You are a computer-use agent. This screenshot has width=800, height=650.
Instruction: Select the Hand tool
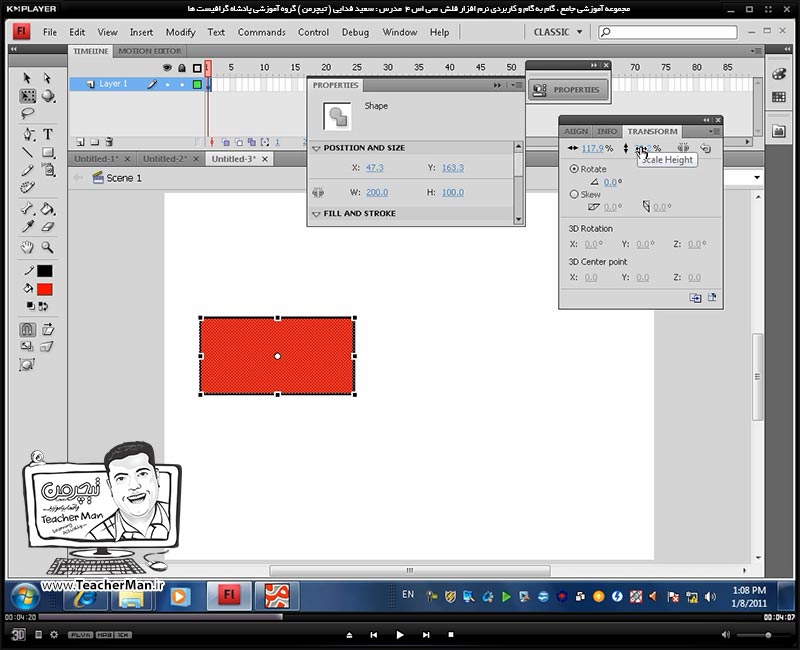[x=27, y=247]
